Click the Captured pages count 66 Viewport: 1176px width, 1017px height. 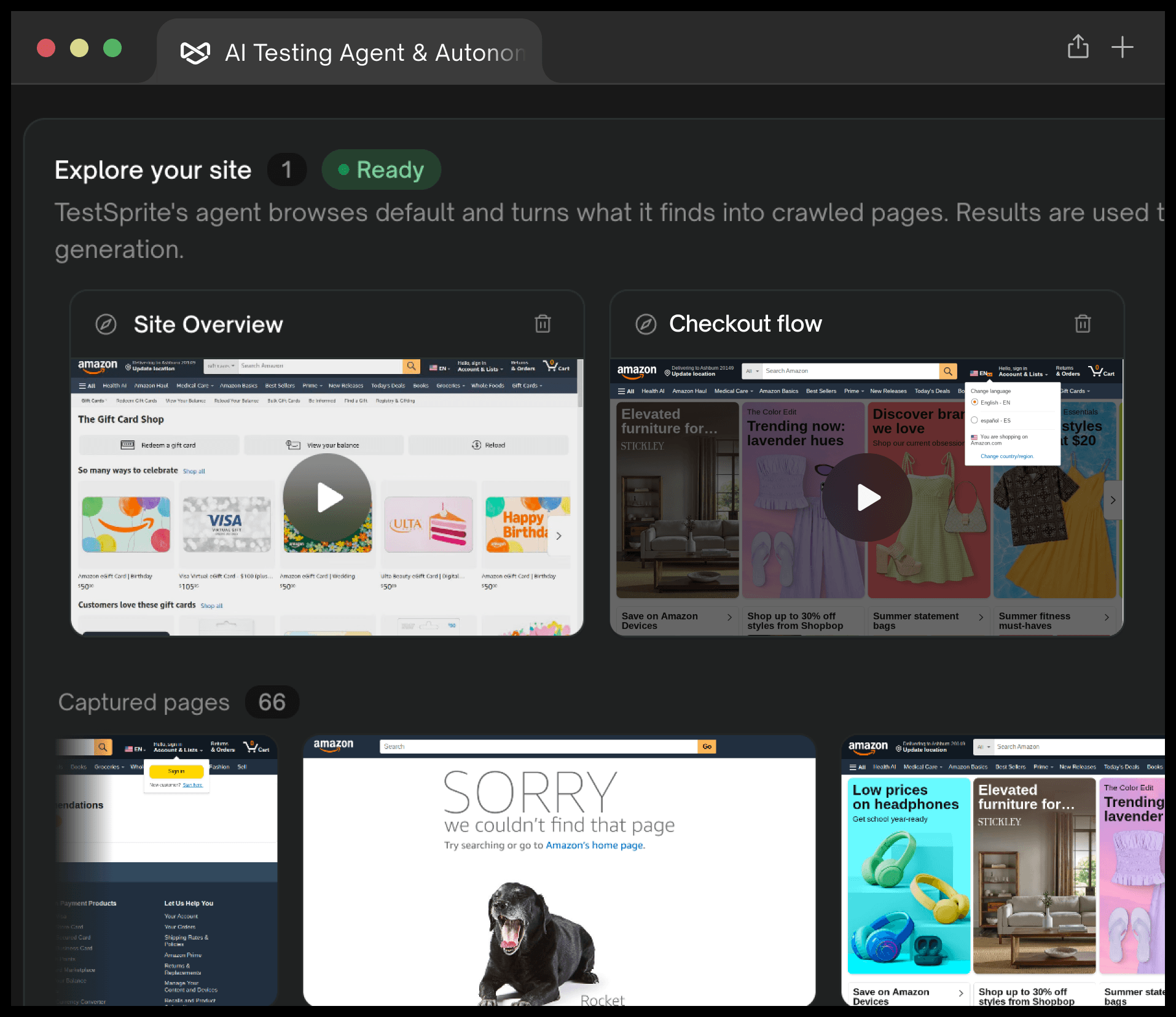coord(272,702)
